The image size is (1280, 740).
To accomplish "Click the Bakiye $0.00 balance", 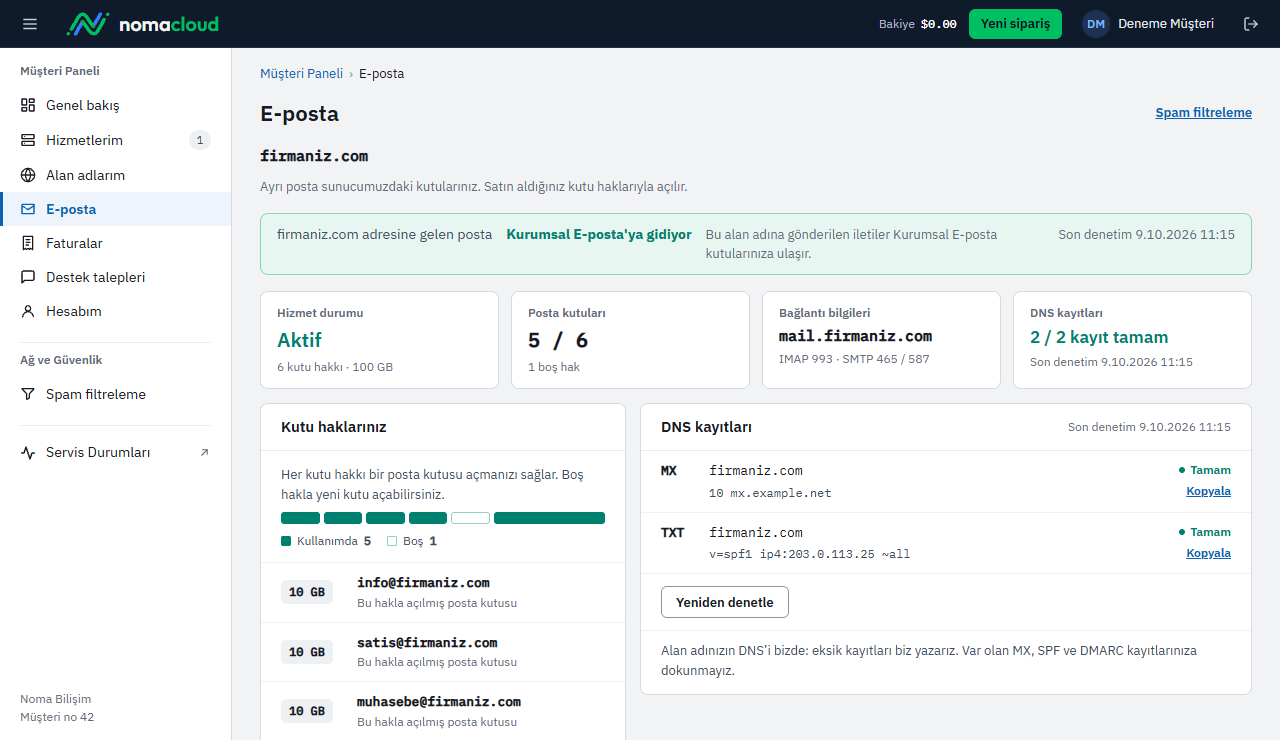I will click(918, 24).
